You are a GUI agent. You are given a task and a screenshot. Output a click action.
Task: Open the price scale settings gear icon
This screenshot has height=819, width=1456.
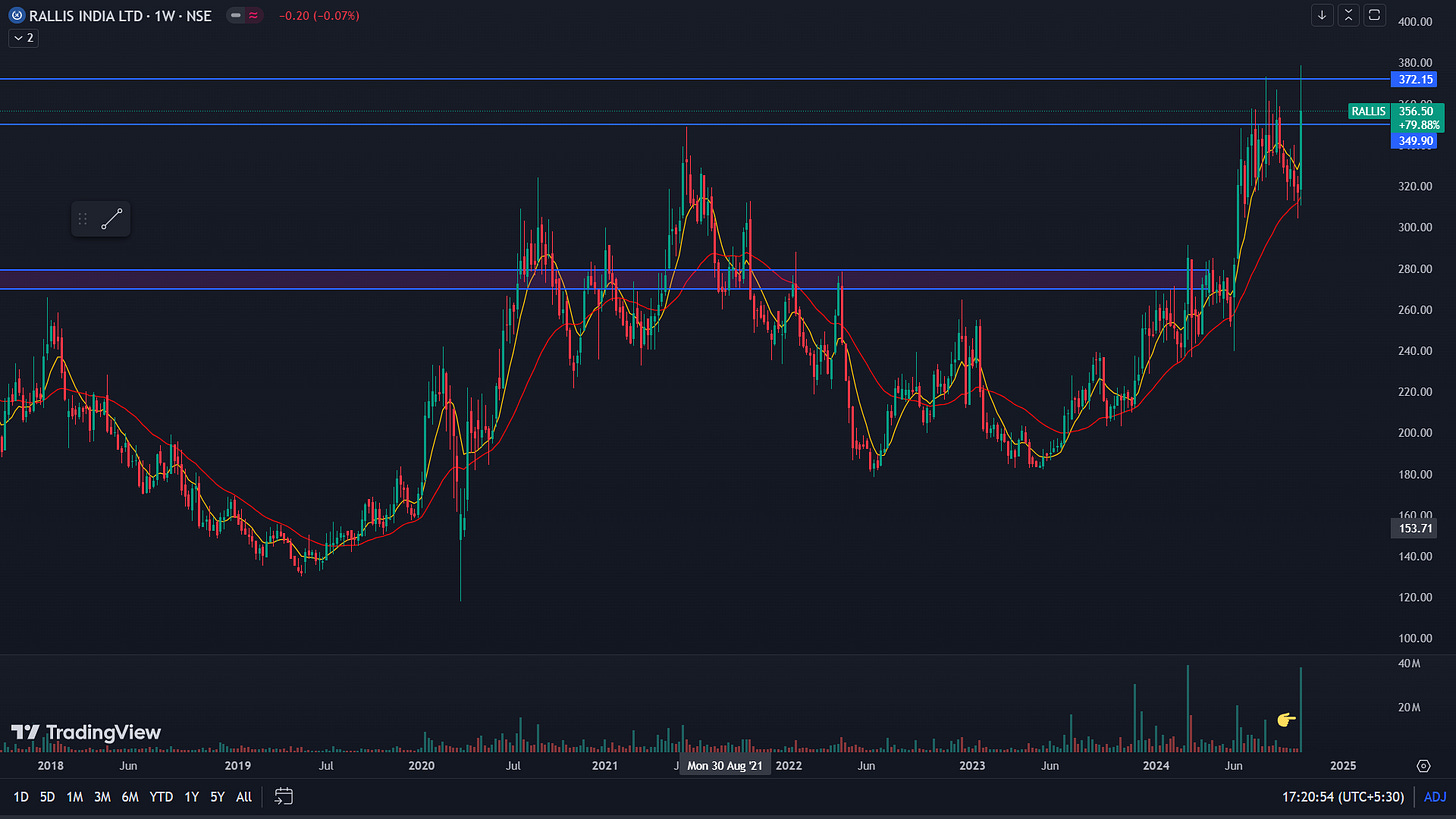(1424, 766)
